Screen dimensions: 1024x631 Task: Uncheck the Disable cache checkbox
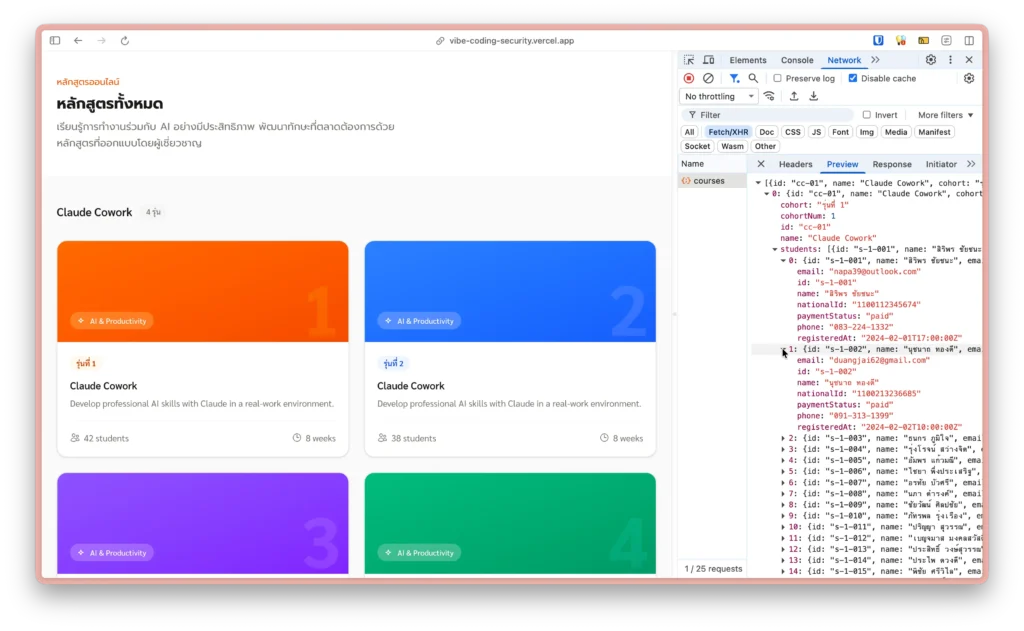[852, 78]
